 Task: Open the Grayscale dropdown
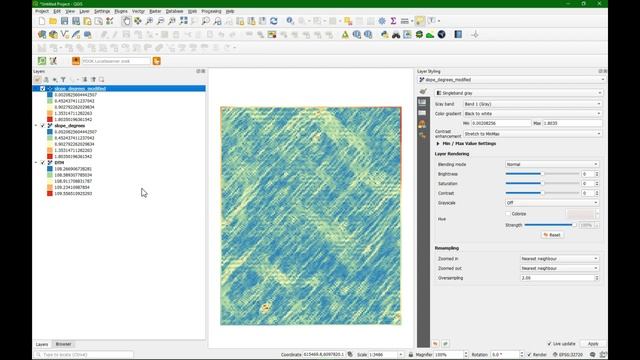tap(552, 203)
